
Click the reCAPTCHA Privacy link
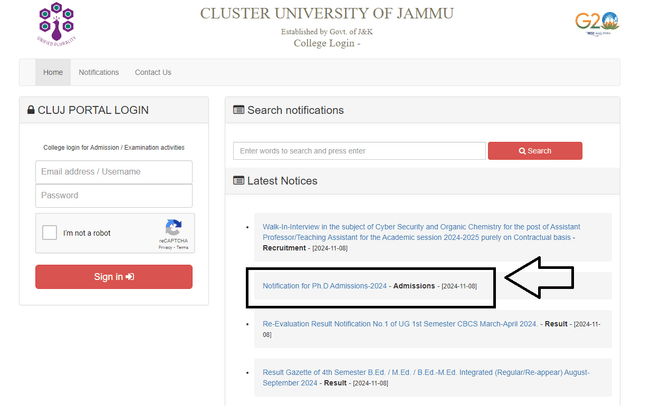pyautogui.click(x=165, y=247)
